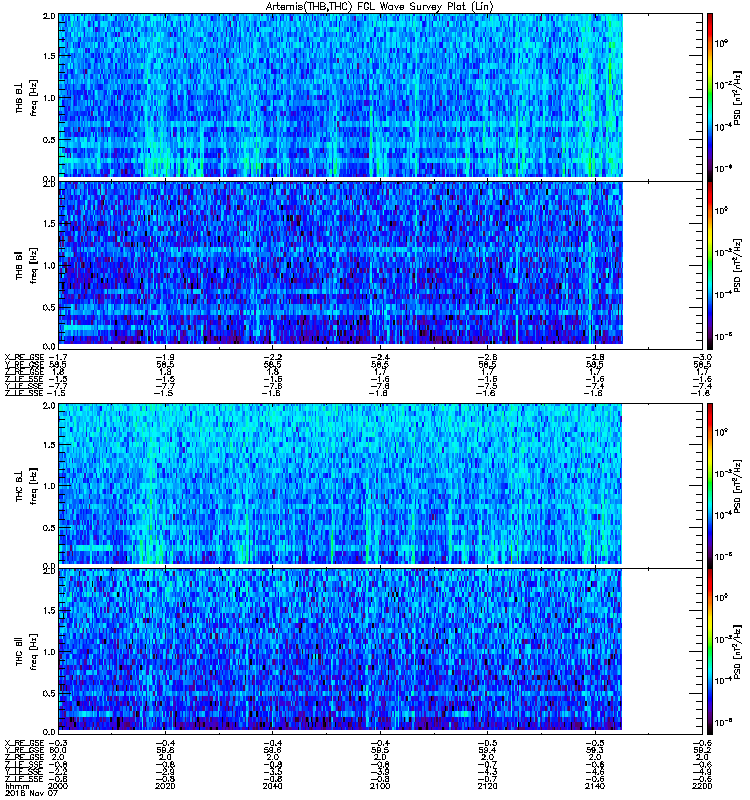Click the X_RE_GSE label below the THB panels
Image resolution: width=750 pixels, height=800 pixels.
24,357
